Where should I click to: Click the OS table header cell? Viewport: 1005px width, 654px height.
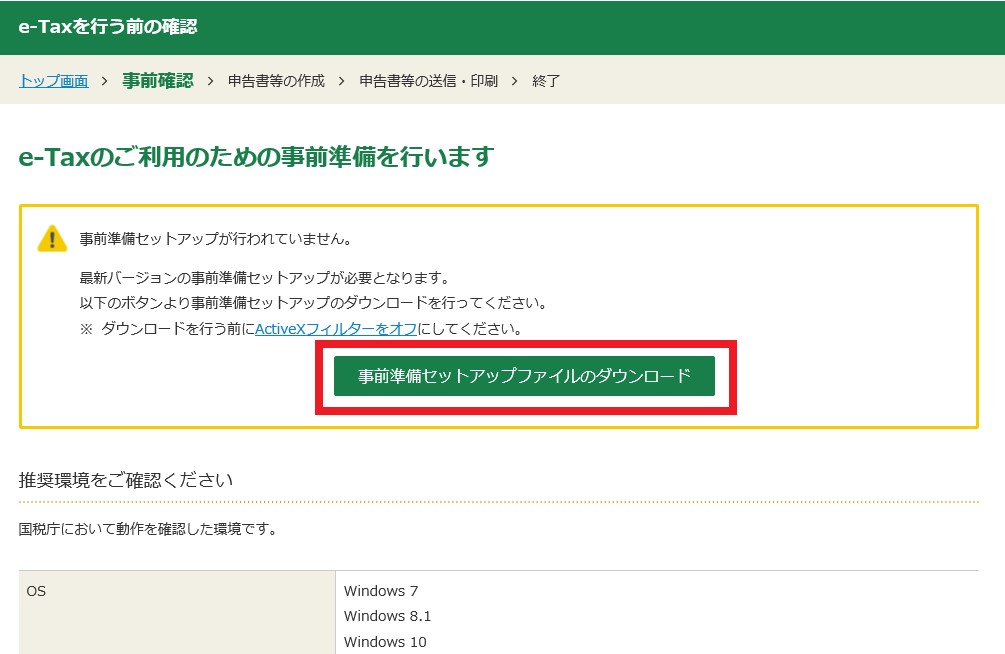(177, 612)
